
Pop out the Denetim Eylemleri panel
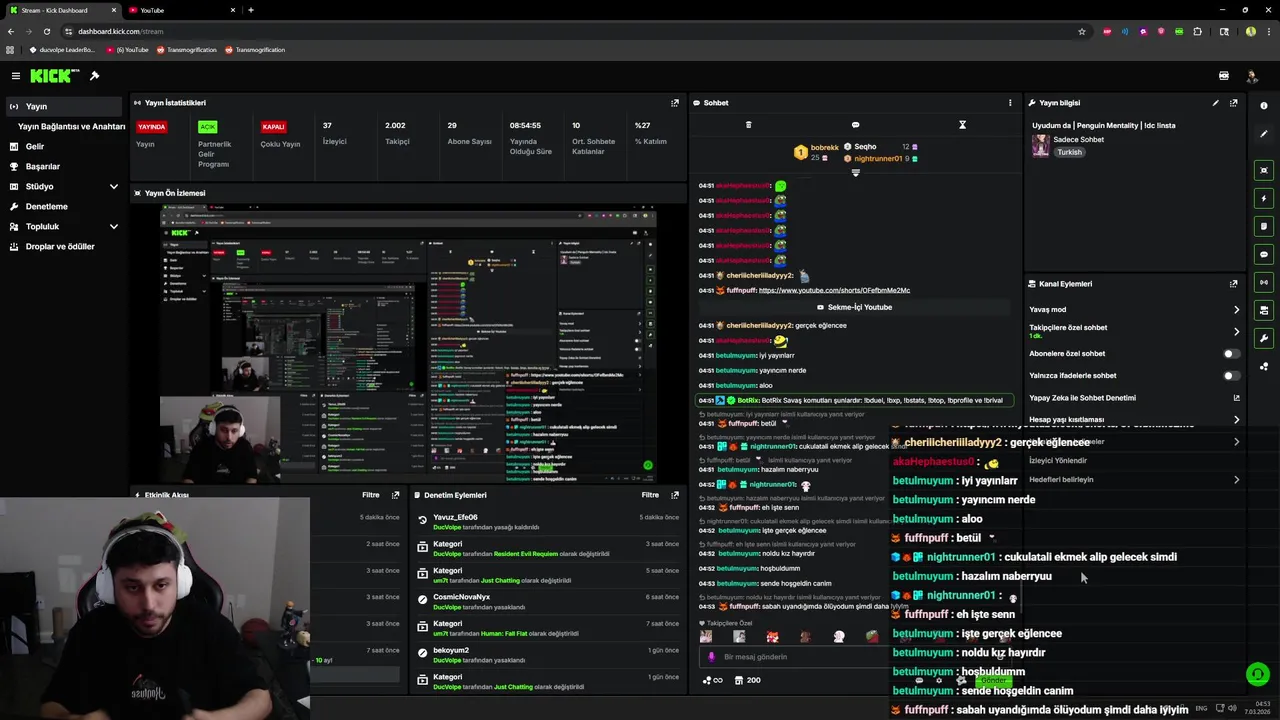point(675,495)
